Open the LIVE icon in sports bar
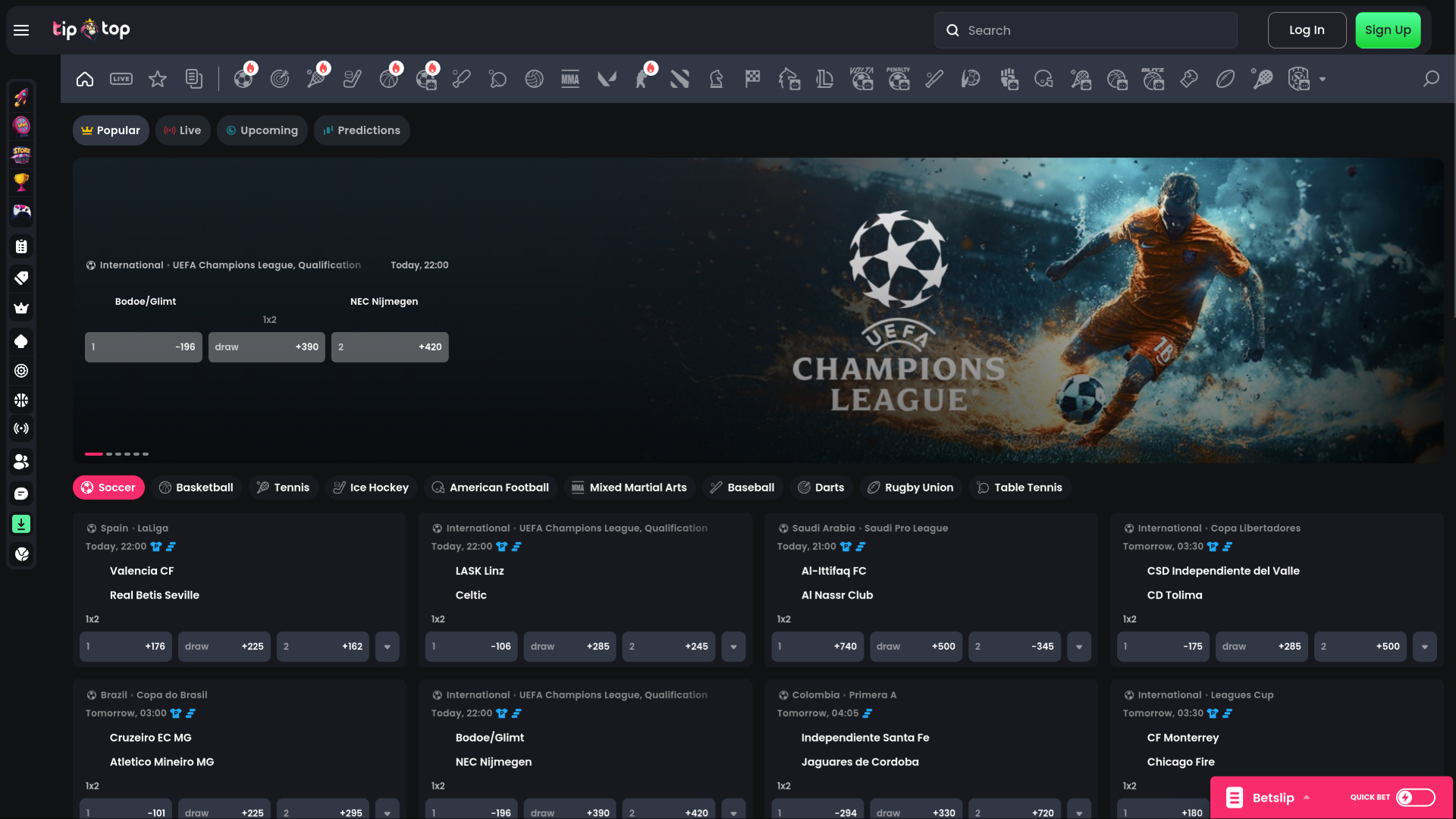1456x819 pixels. click(x=121, y=79)
